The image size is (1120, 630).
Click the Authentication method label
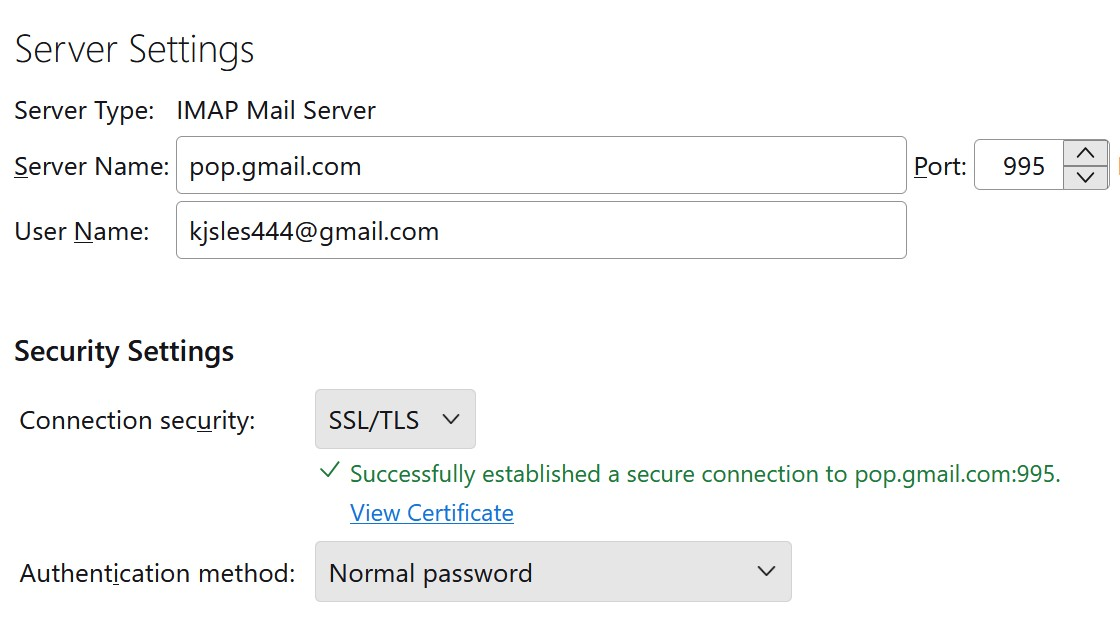(157, 574)
